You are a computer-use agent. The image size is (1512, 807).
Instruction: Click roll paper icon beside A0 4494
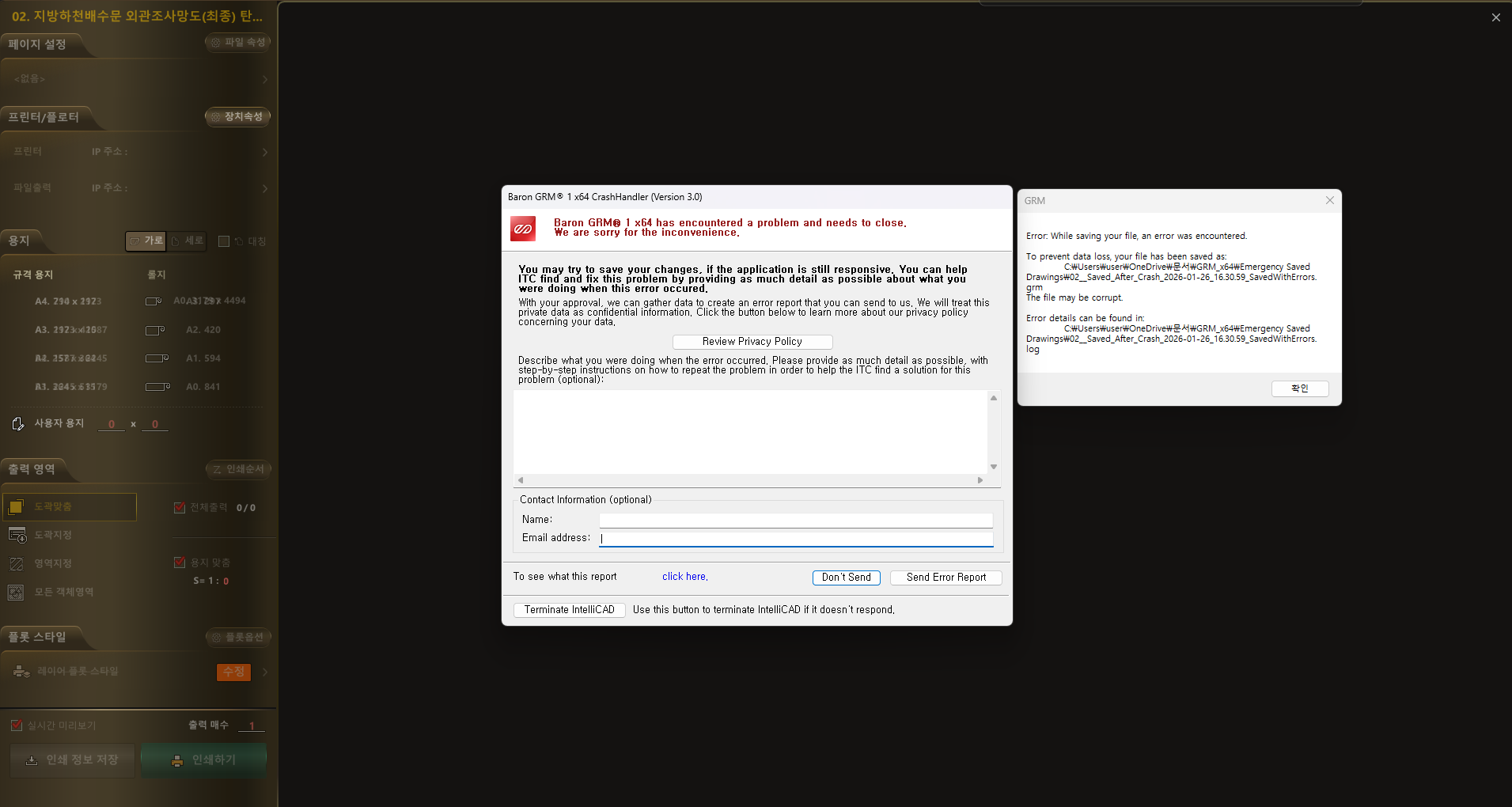click(153, 301)
